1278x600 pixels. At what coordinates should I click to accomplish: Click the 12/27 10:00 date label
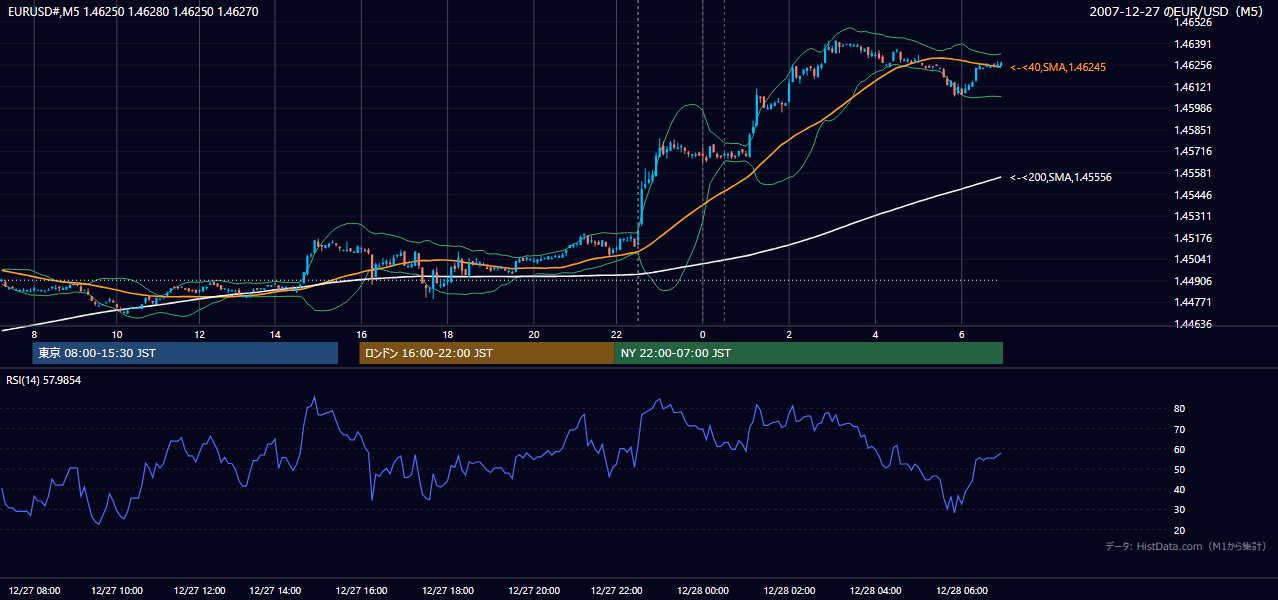point(116,591)
